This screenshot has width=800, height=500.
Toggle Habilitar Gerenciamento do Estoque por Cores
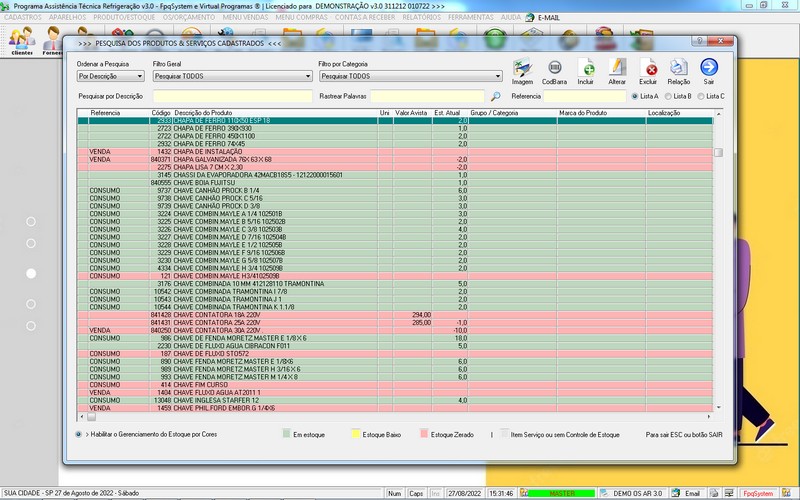(x=79, y=435)
